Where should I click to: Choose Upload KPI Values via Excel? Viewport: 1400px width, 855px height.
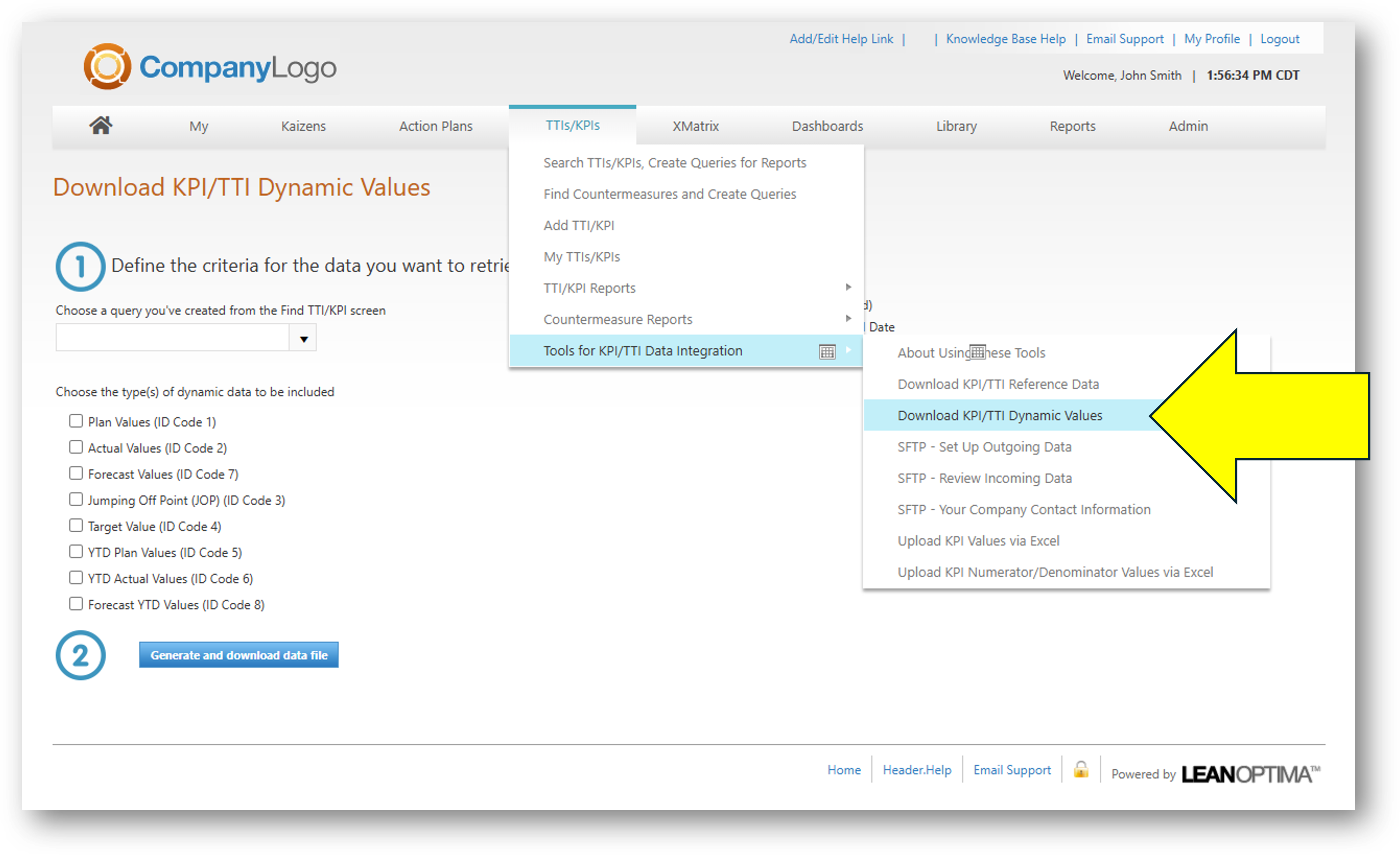coord(978,541)
